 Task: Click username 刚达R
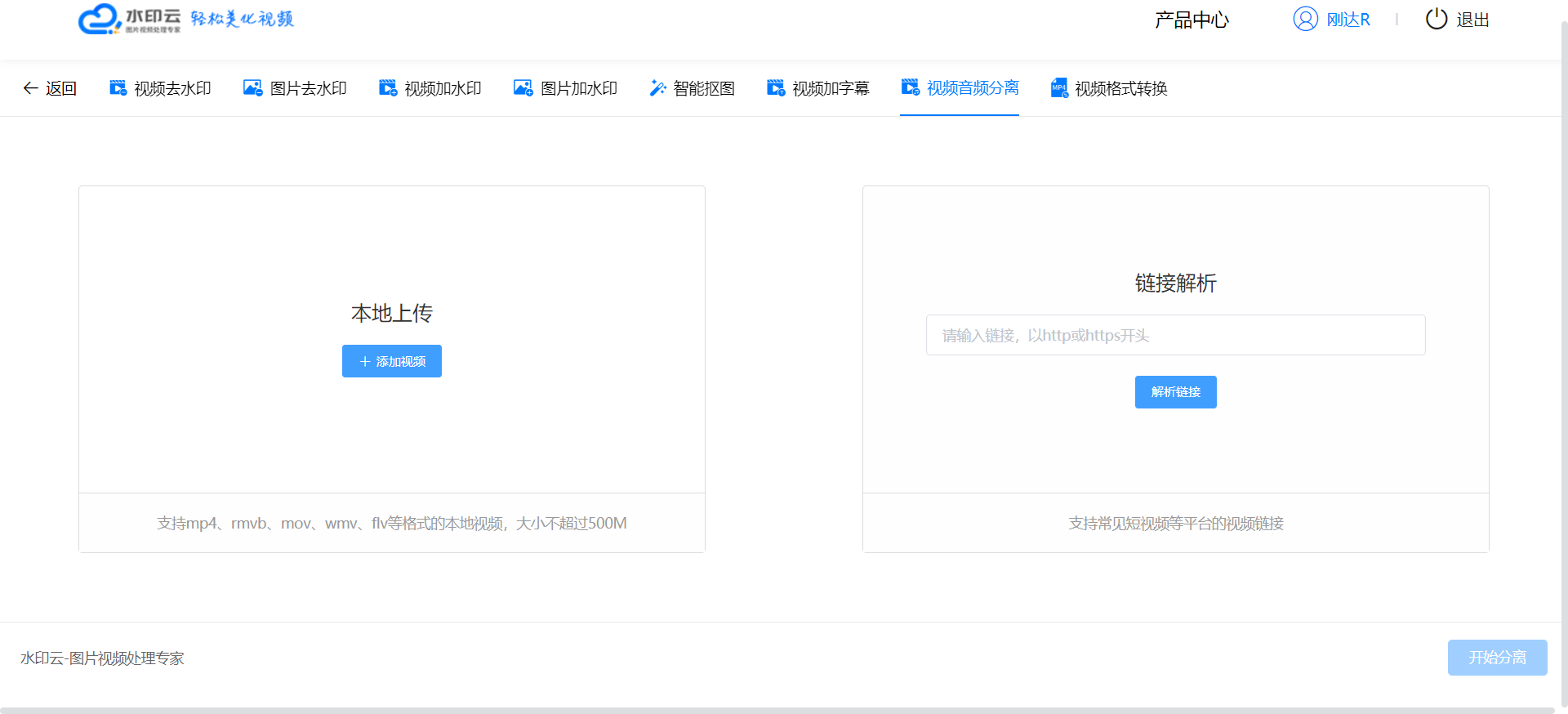point(1348,20)
